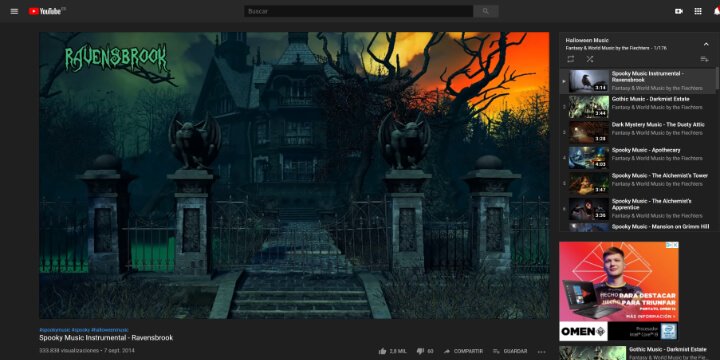The width and height of the screenshot is (720, 360).
Task: Open Gothic Music - Darkmist Estate playlist entry
Action: point(637,107)
